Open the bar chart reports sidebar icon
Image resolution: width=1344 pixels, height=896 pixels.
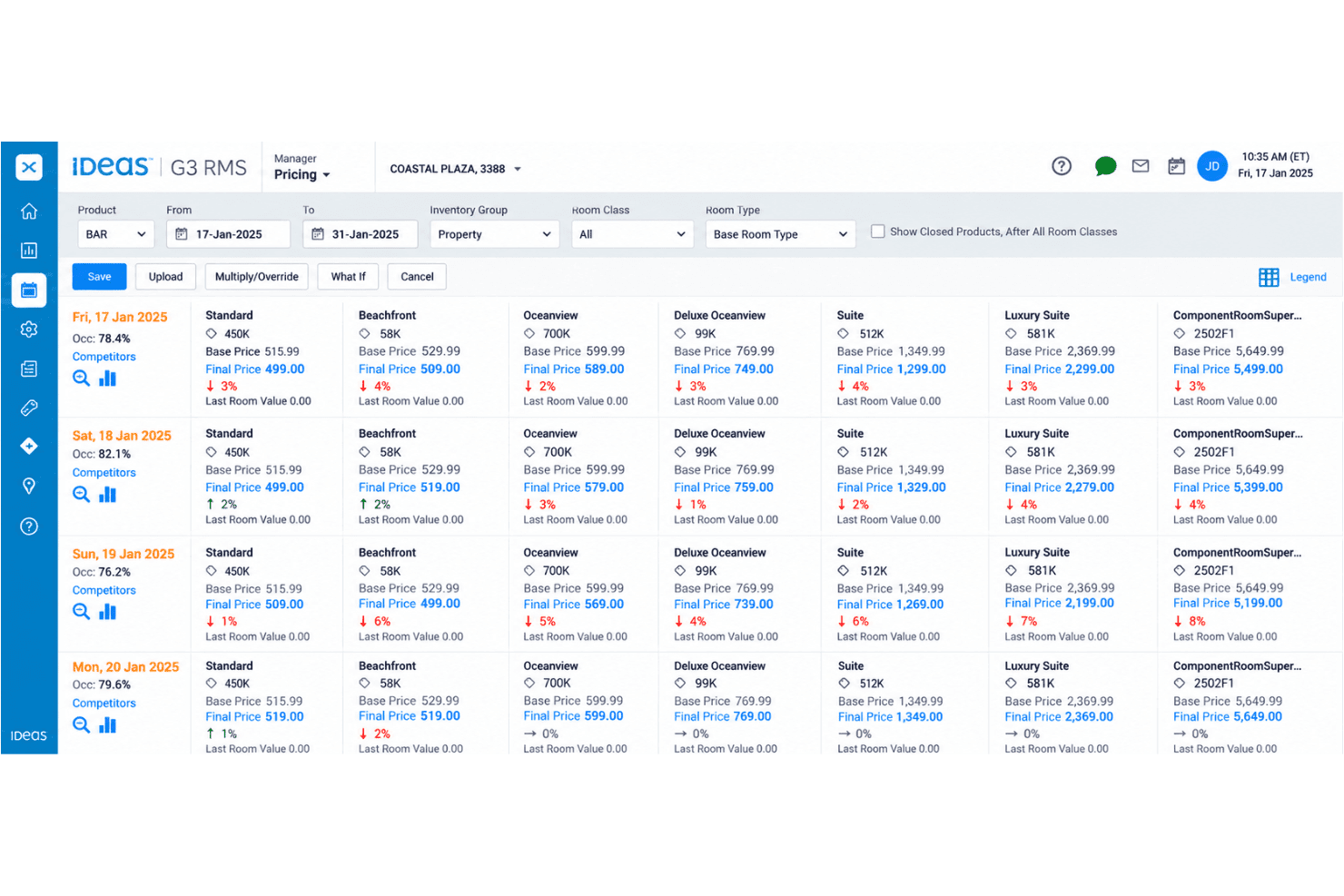pyautogui.click(x=29, y=251)
